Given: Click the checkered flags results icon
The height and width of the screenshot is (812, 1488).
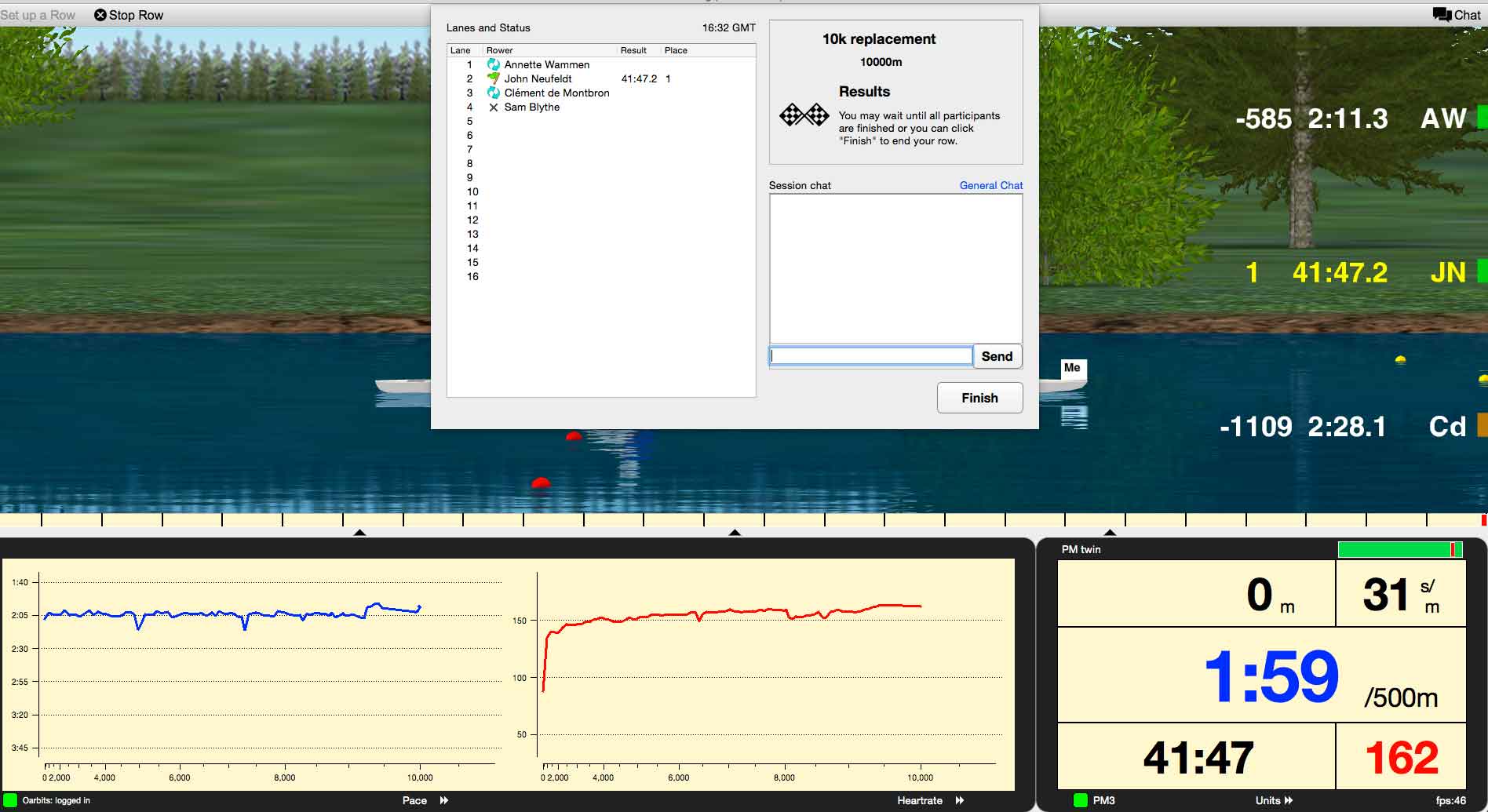Looking at the screenshot, I should pos(804,115).
